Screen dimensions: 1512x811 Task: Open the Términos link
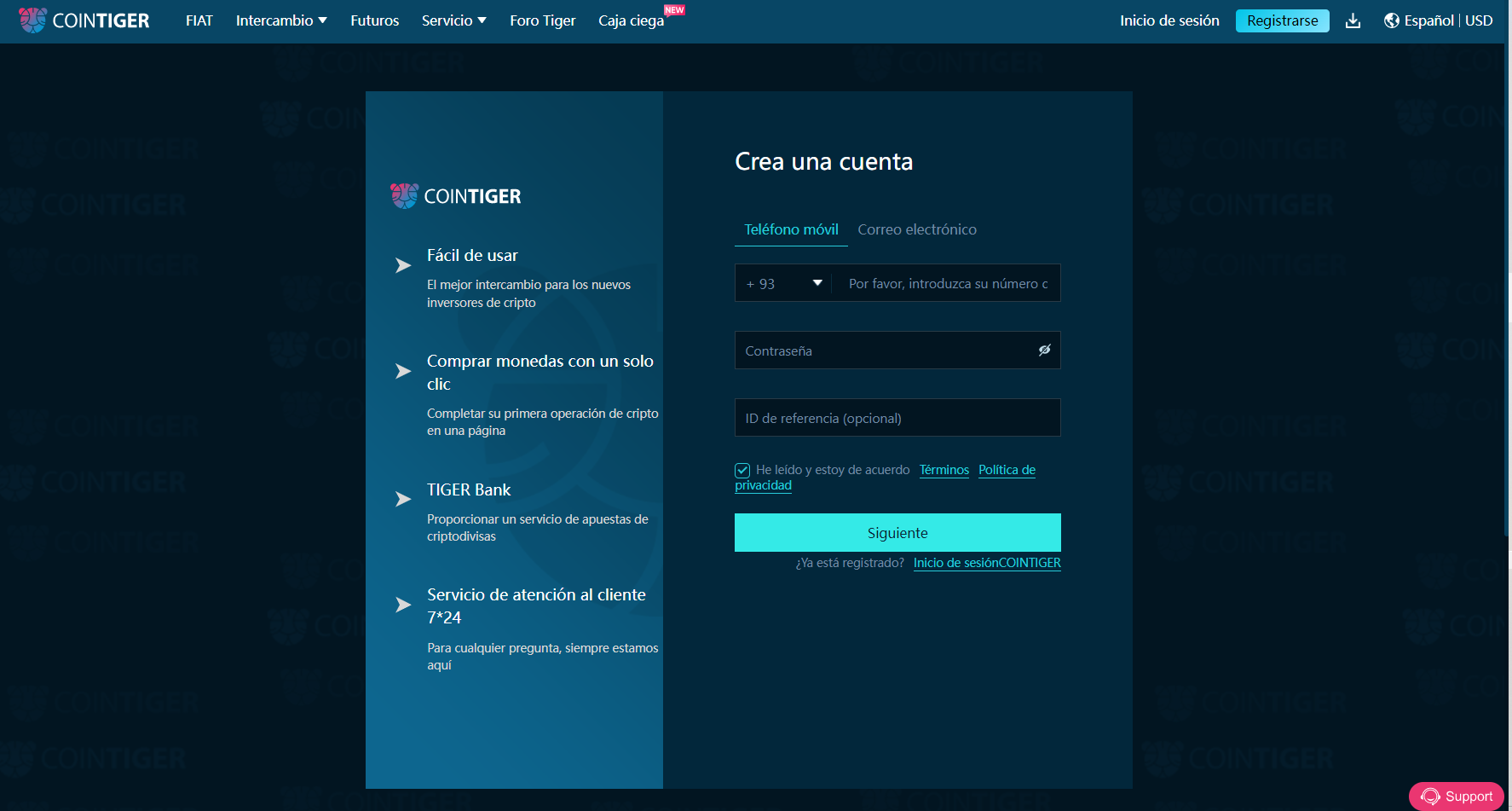944,470
